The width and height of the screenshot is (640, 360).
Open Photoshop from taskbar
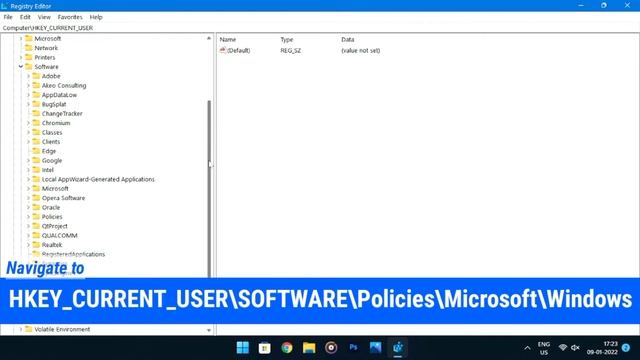pos(353,347)
